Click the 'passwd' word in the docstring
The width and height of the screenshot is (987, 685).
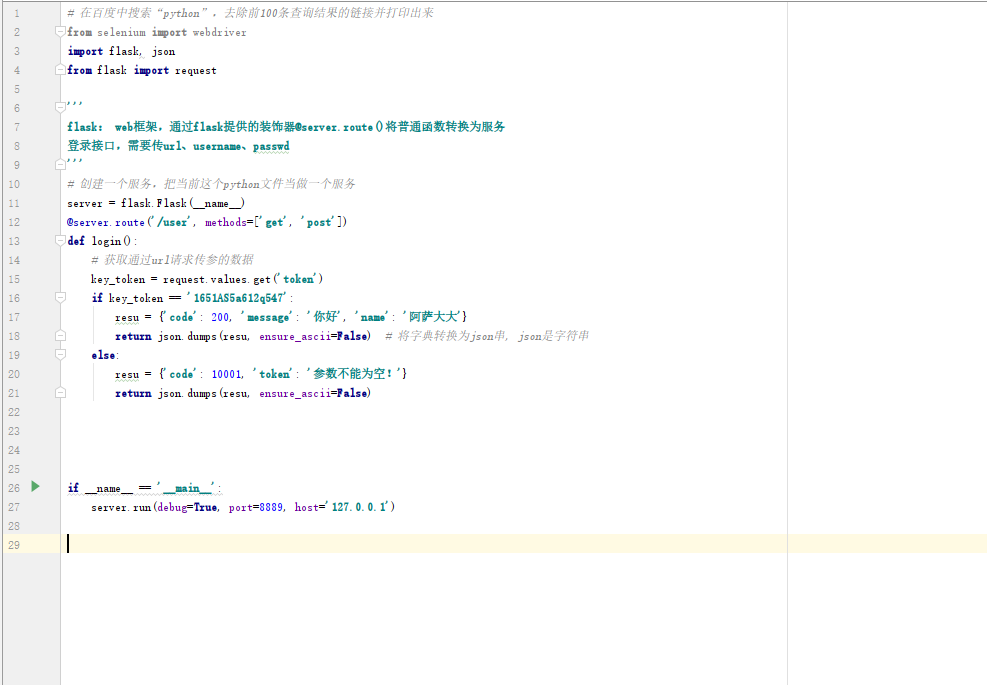[271, 146]
